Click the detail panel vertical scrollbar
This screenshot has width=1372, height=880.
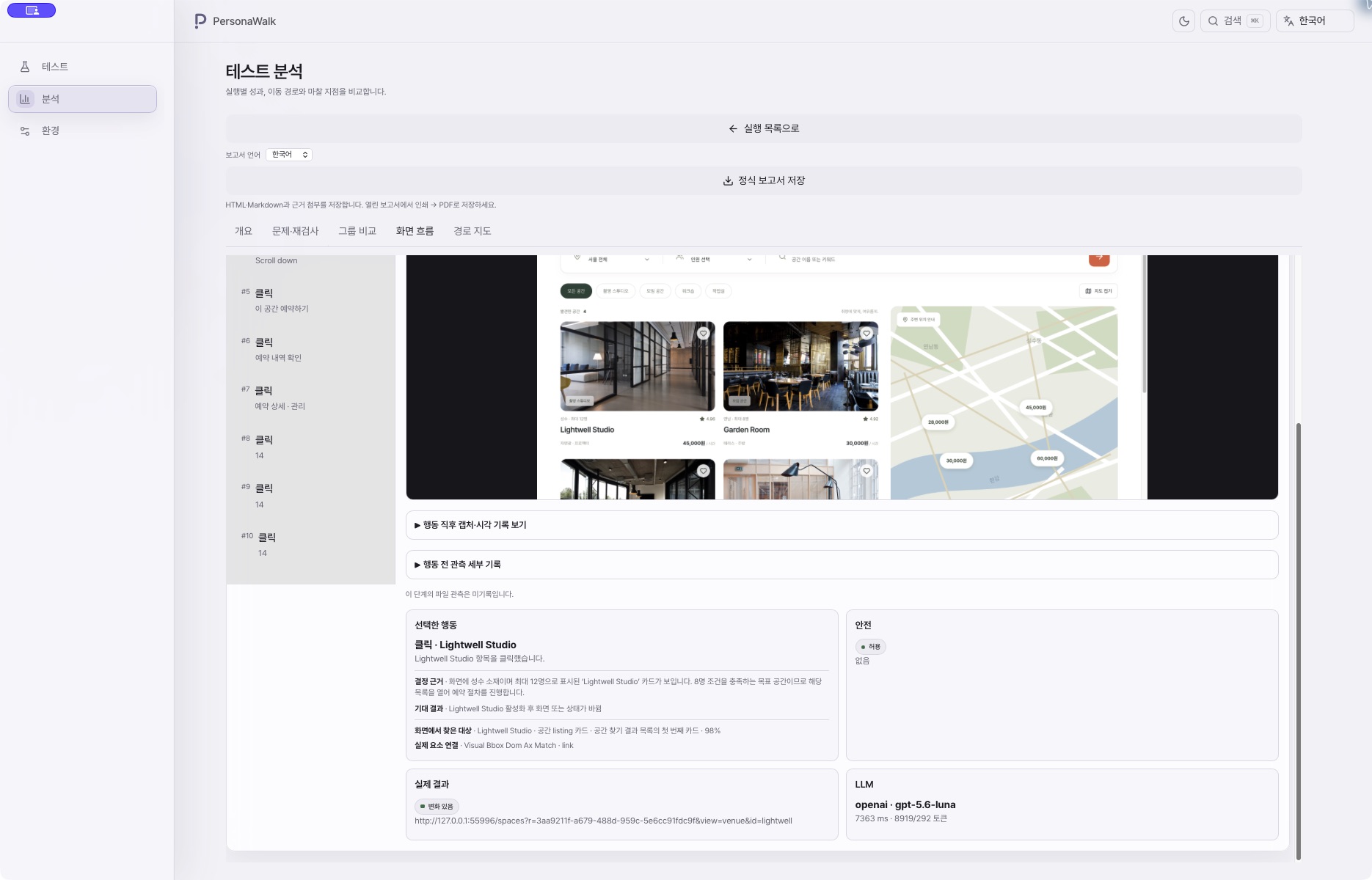(x=1298, y=640)
